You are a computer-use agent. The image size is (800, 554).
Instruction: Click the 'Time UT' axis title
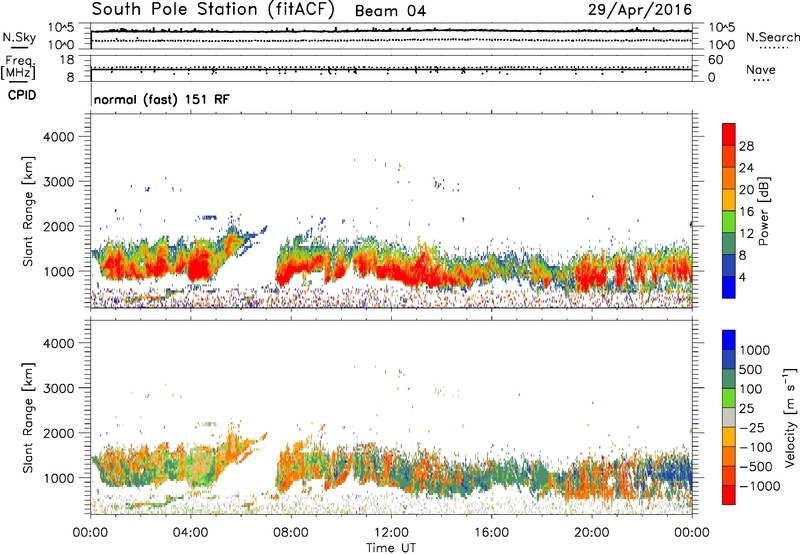point(391,547)
